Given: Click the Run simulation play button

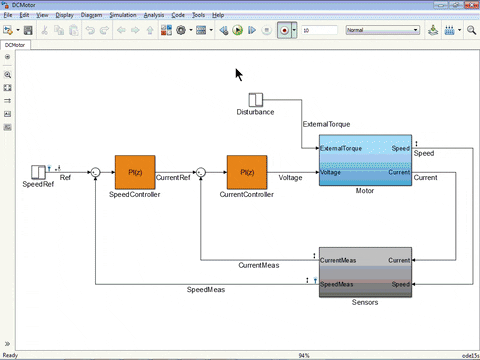Looking at the screenshot, I should coord(237,30).
